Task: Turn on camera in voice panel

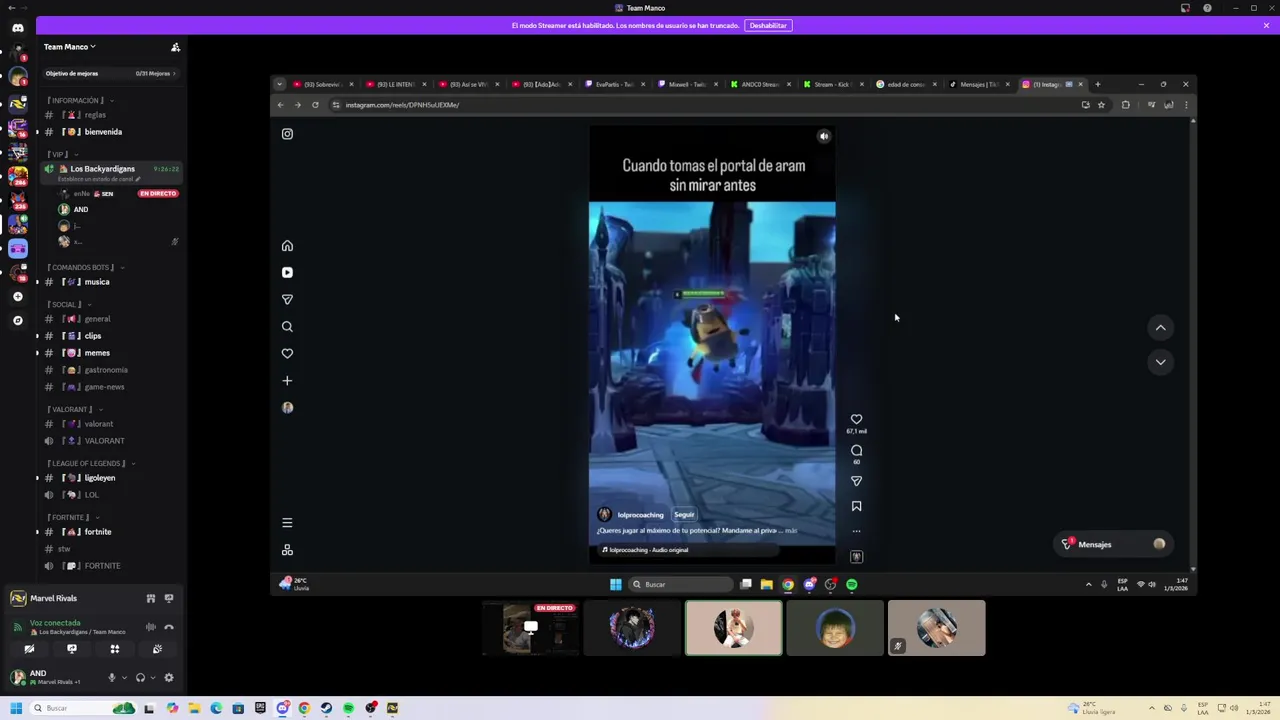Action: click(29, 649)
